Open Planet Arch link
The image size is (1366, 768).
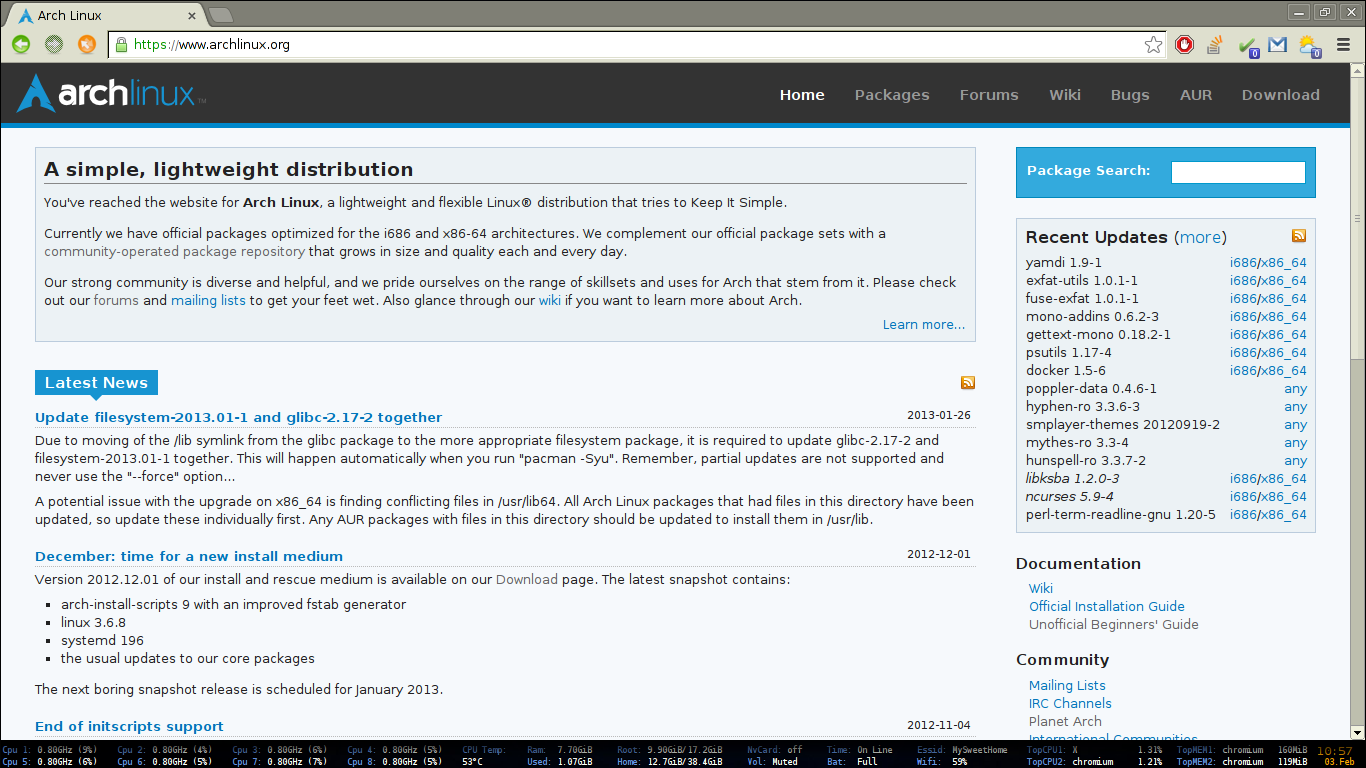click(1065, 721)
